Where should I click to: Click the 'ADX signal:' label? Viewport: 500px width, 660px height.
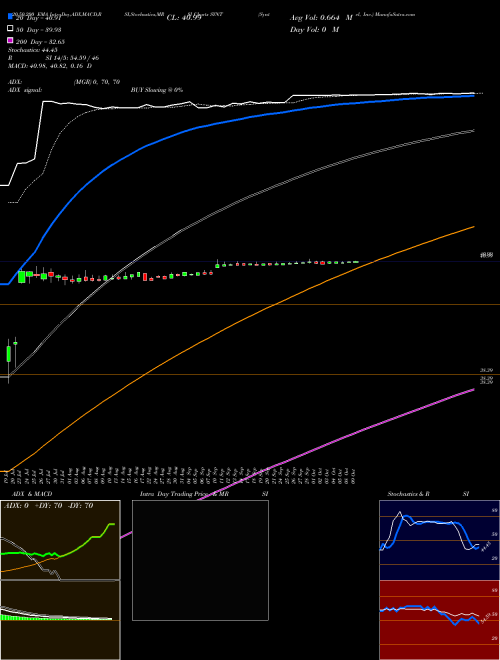pos(25,90)
